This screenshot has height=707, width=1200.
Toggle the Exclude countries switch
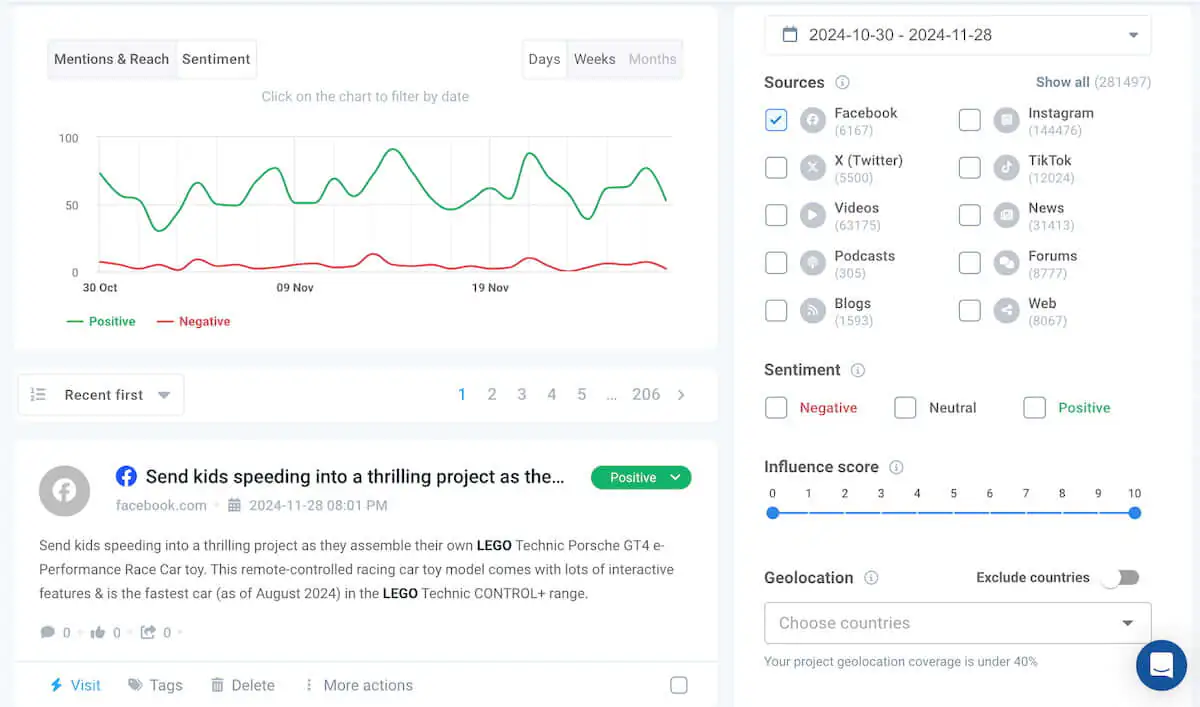pos(1120,577)
